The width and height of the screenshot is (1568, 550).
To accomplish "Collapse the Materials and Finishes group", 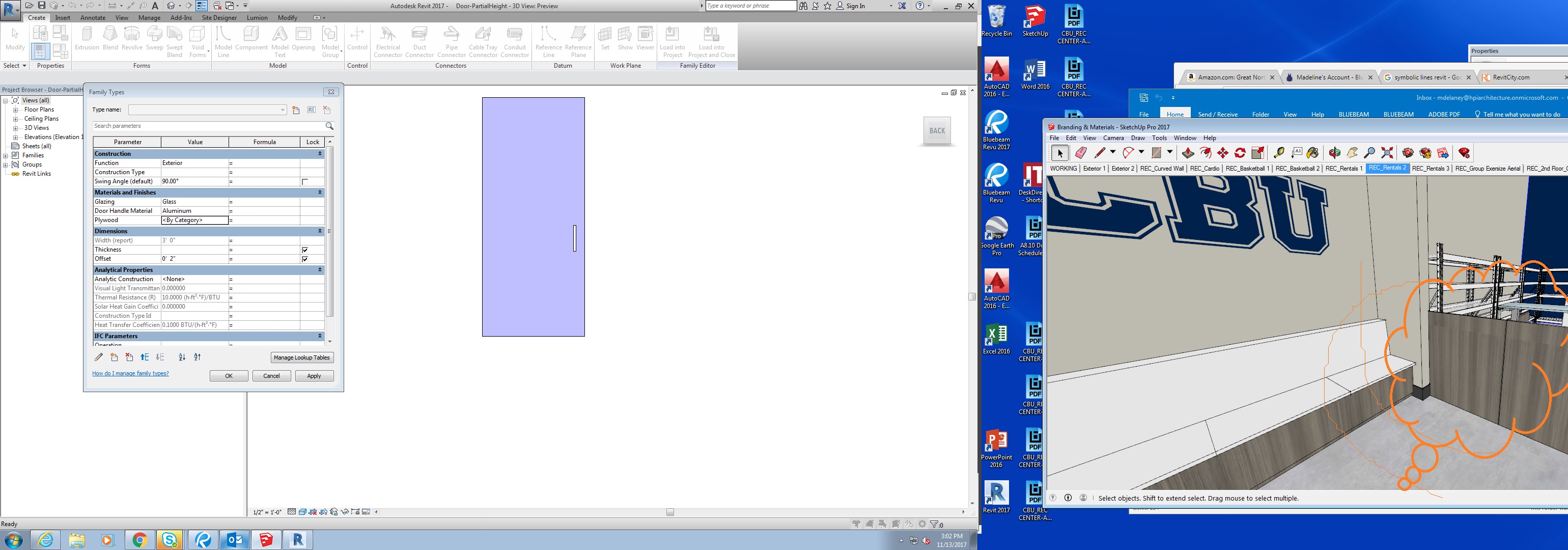I will (320, 193).
